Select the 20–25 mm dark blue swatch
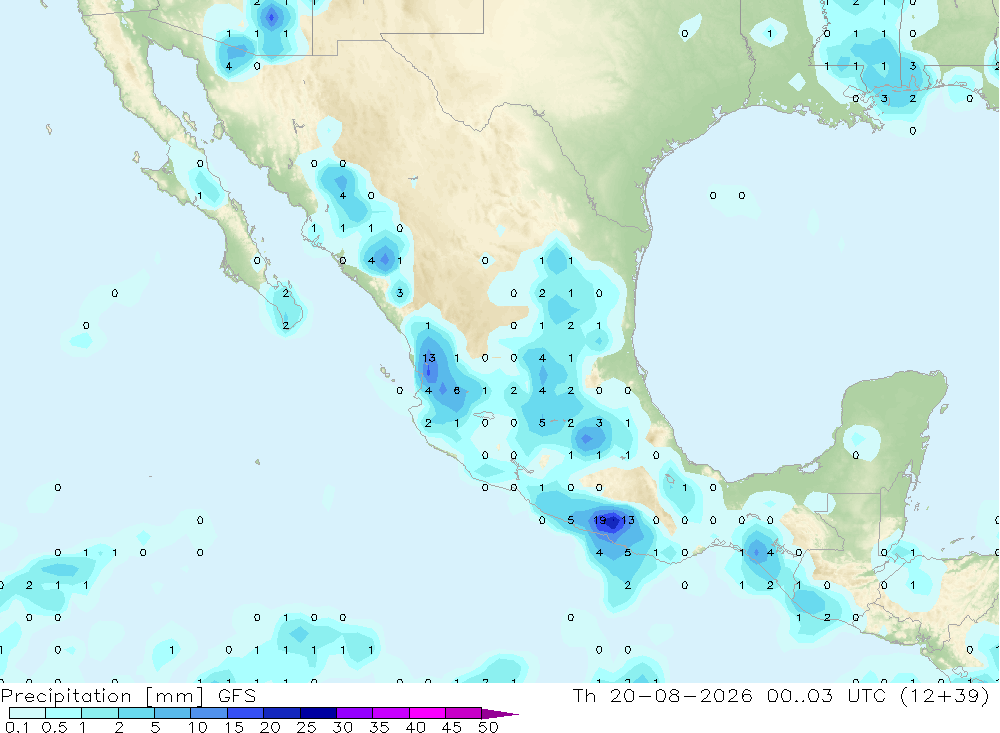The height and width of the screenshot is (733, 1000). point(282,713)
